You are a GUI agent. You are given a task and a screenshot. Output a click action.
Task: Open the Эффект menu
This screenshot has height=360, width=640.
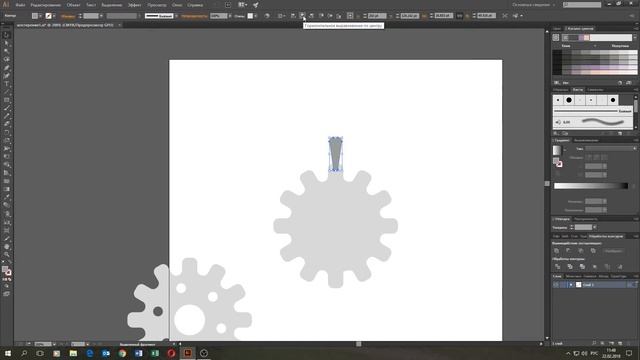[134, 5]
